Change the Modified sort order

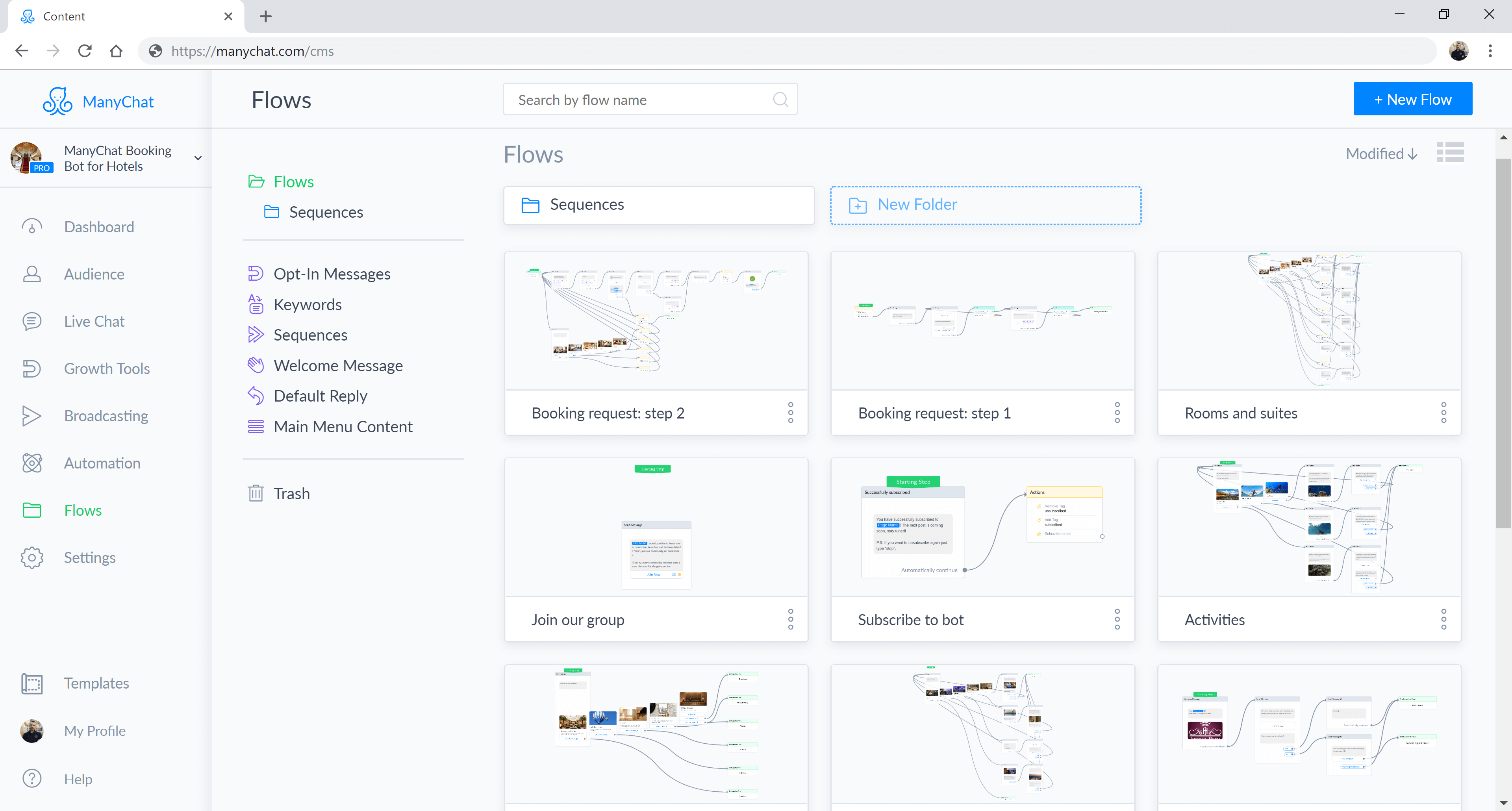click(1382, 154)
